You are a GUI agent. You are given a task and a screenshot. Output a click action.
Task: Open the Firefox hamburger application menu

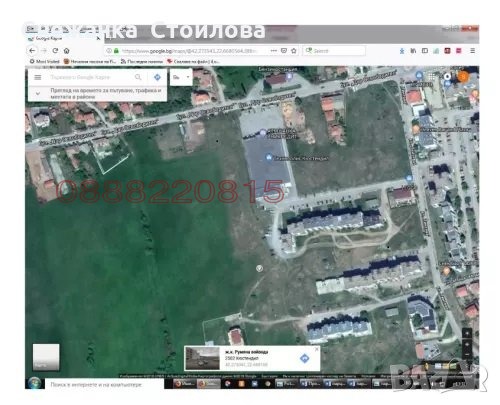pos(472,51)
